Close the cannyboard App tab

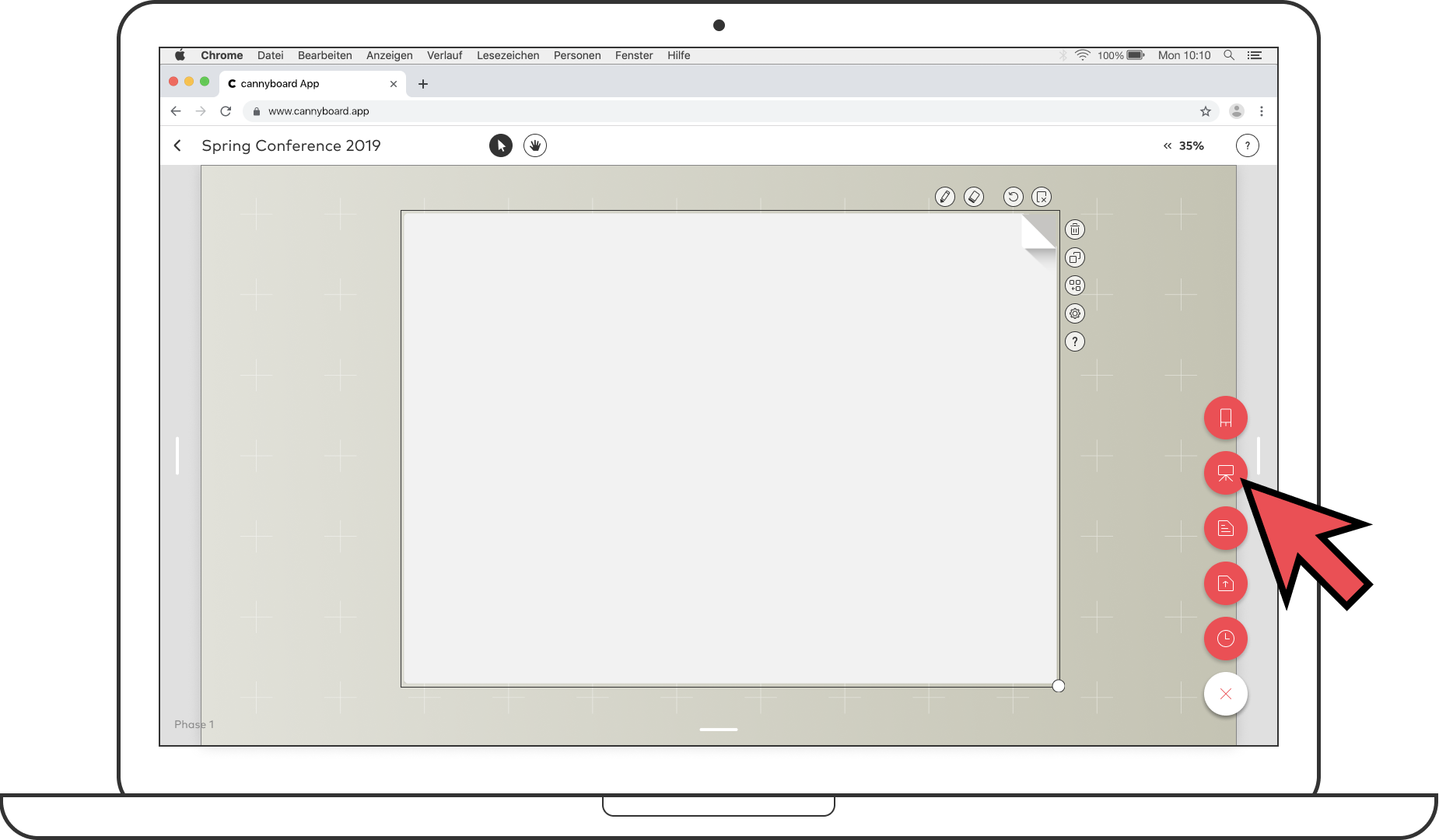click(394, 84)
